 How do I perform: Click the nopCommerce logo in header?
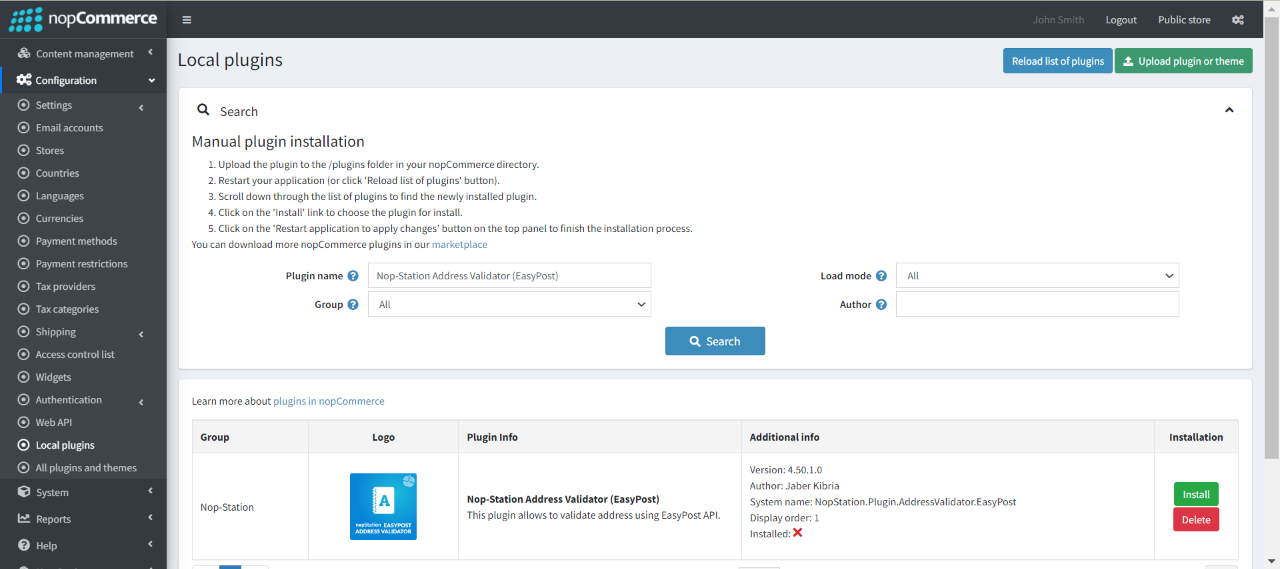pos(83,19)
